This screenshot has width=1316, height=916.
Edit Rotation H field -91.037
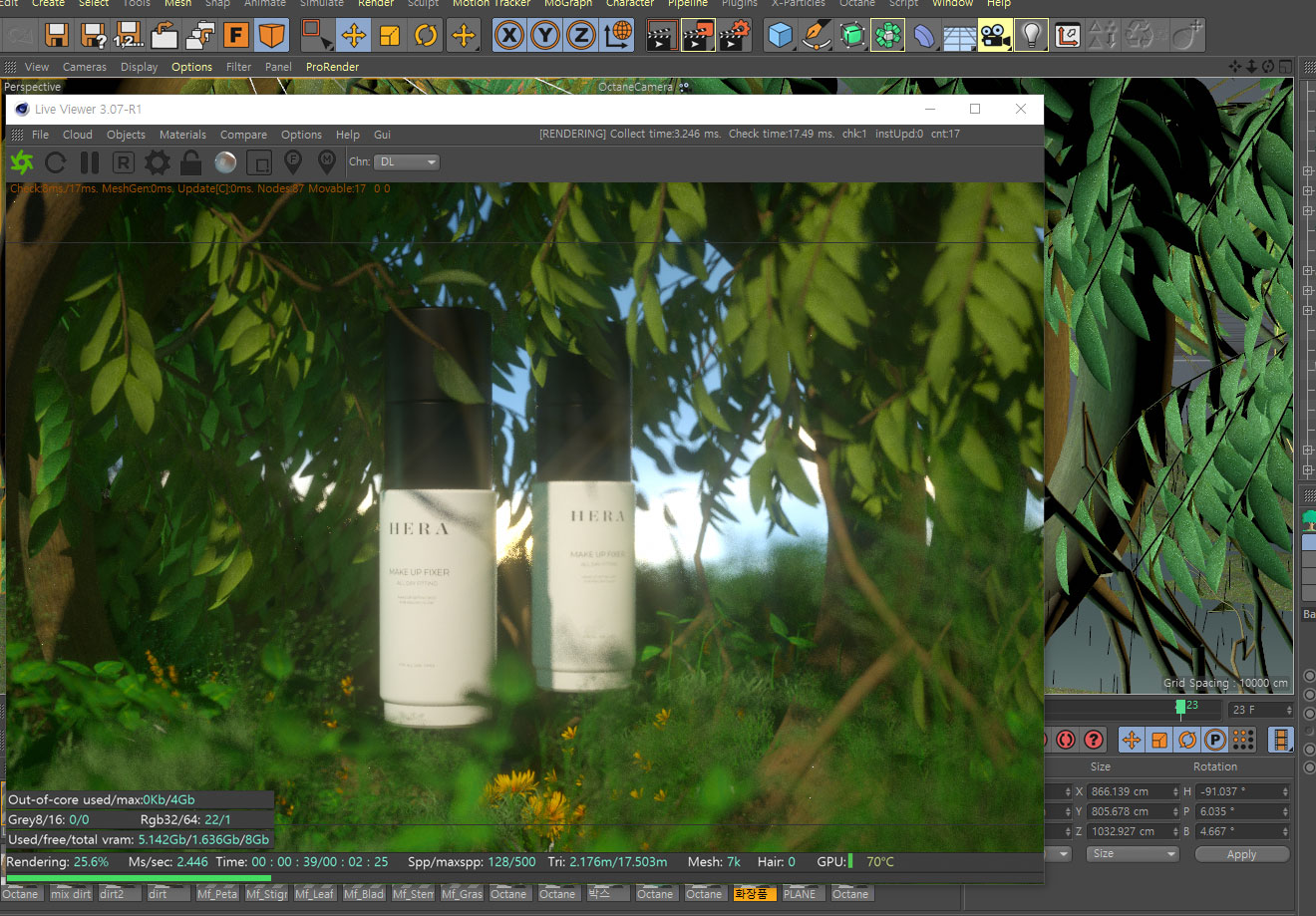coord(1243,791)
